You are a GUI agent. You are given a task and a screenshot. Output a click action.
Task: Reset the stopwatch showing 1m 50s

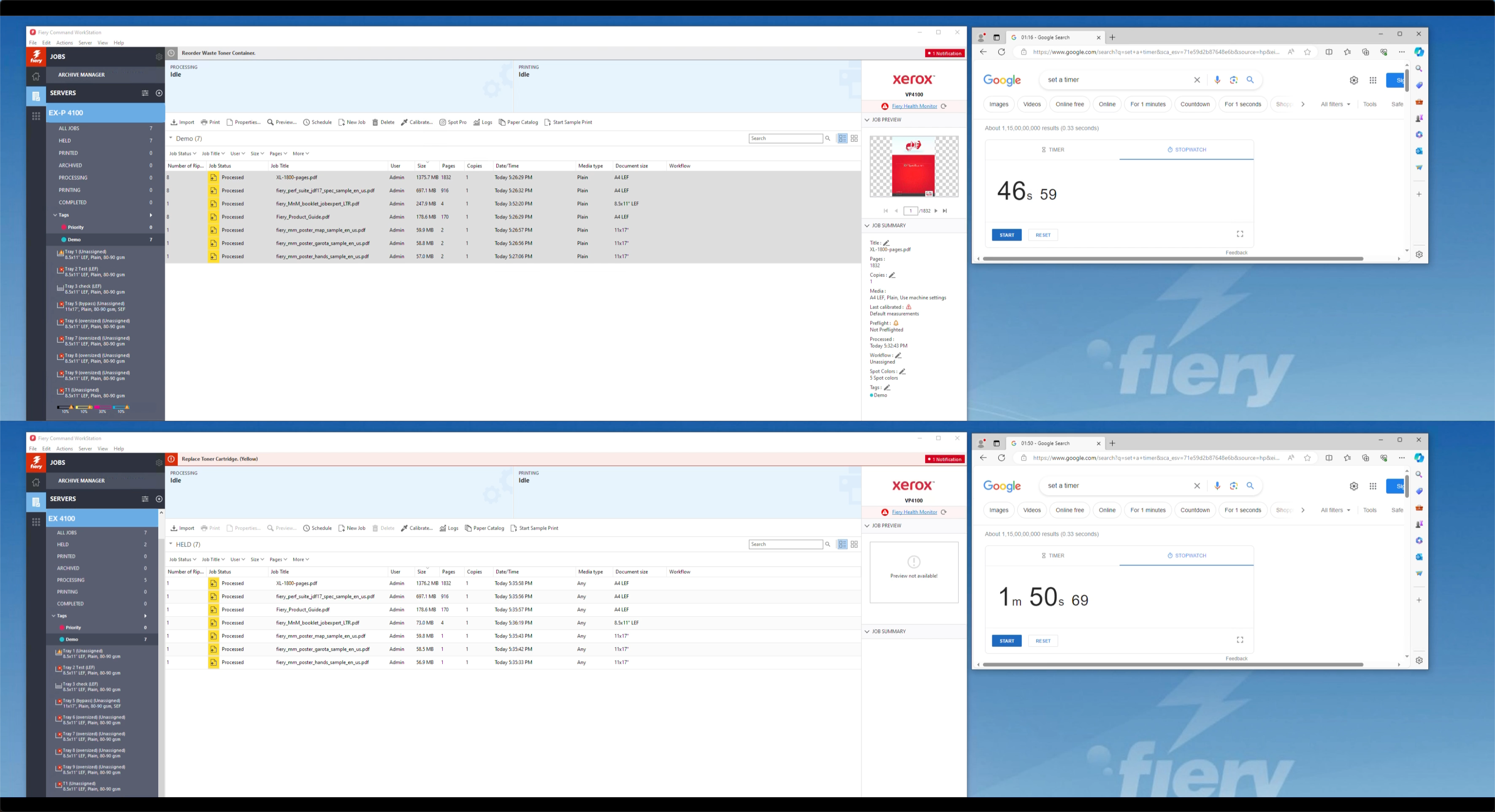click(x=1043, y=641)
